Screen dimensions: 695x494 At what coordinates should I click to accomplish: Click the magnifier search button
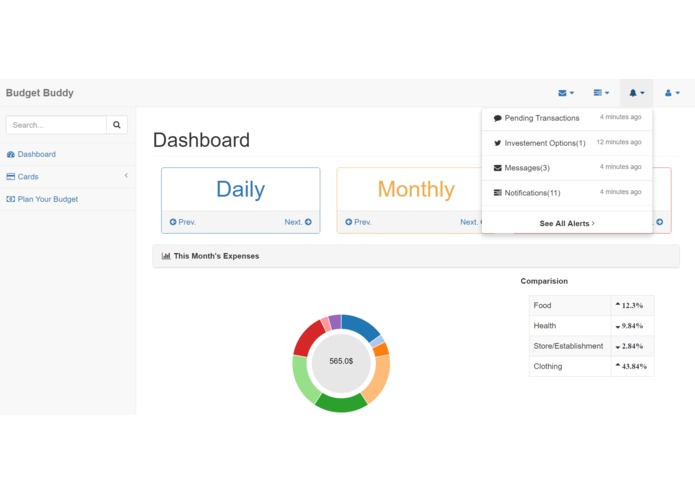117,125
